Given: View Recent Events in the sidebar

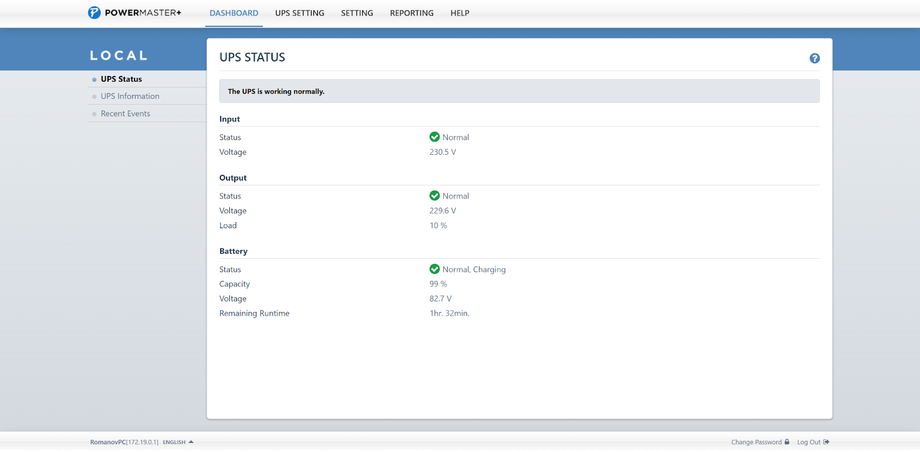Looking at the screenshot, I should pos(125,114).
